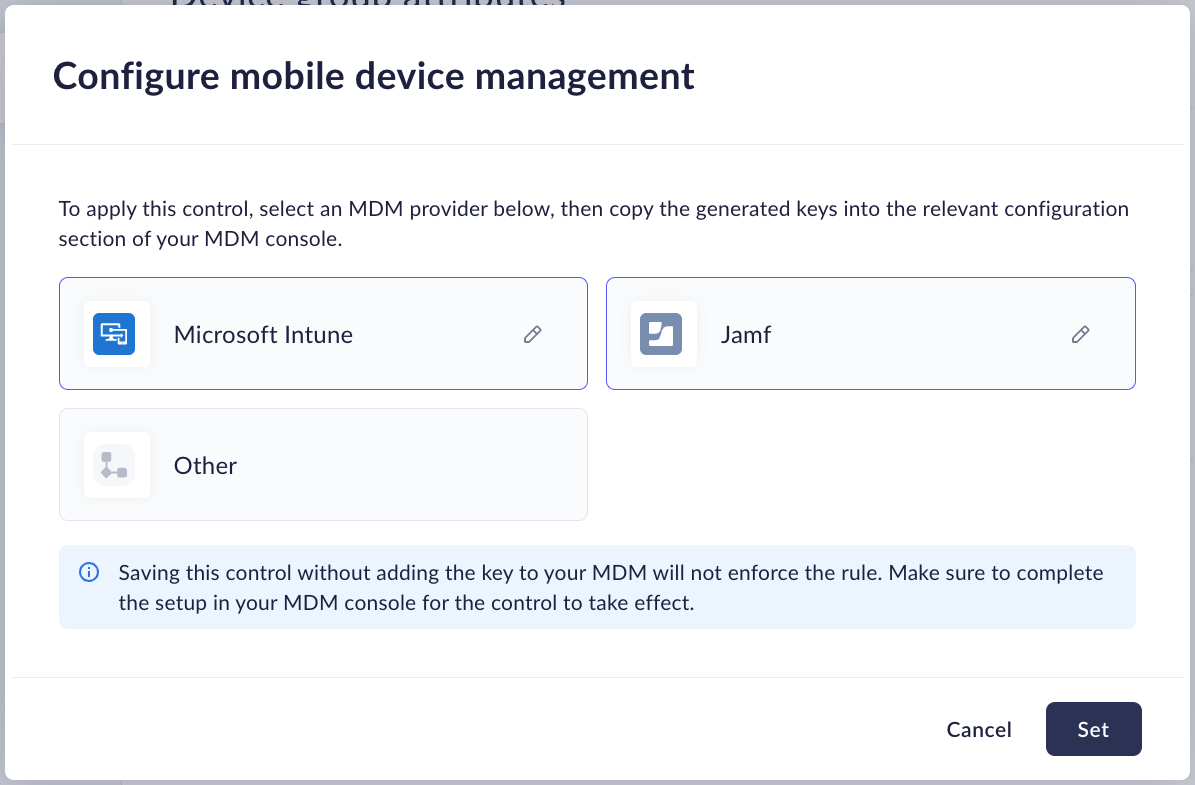Select the Microsoft Intune provider label
Viewport: 1195px width, 785px height.
click(x=263, y=335)
